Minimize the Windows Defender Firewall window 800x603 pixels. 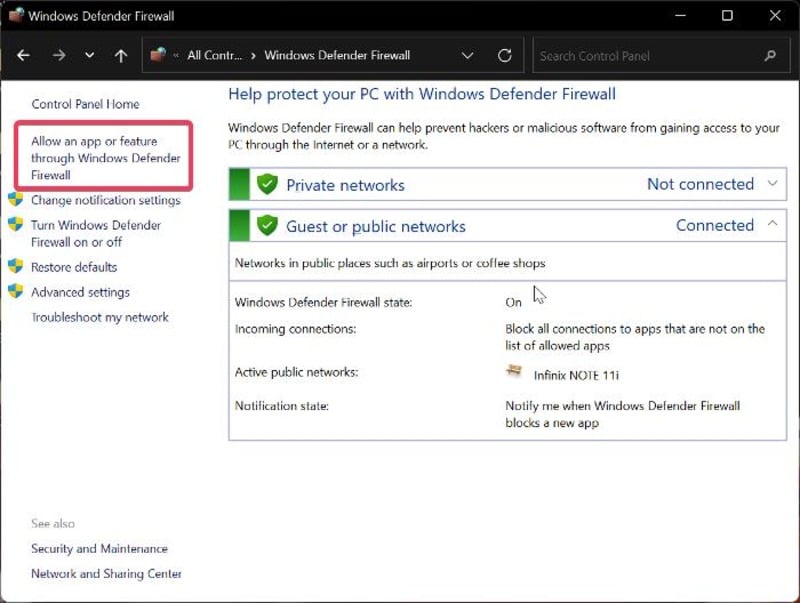click(680, 15)
